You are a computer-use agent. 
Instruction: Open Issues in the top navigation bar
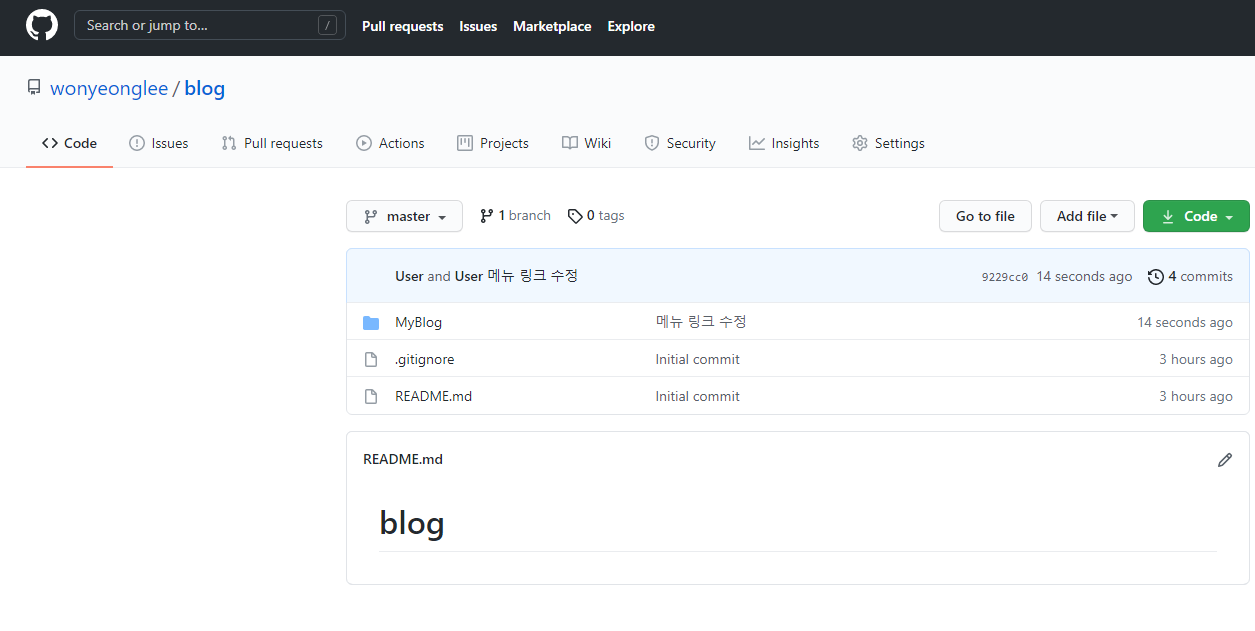coord(478,26)
